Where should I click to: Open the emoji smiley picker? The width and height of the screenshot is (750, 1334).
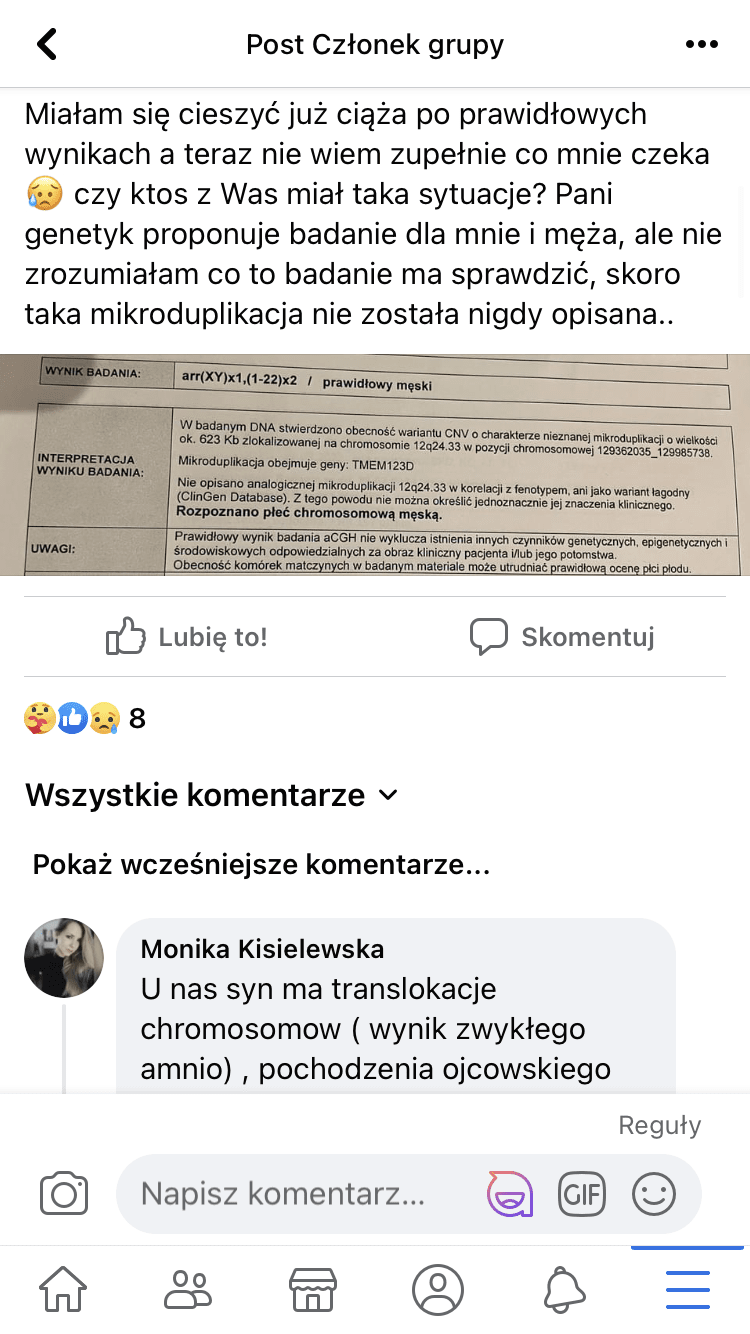pyautogui.click(x=654, y=1193)
